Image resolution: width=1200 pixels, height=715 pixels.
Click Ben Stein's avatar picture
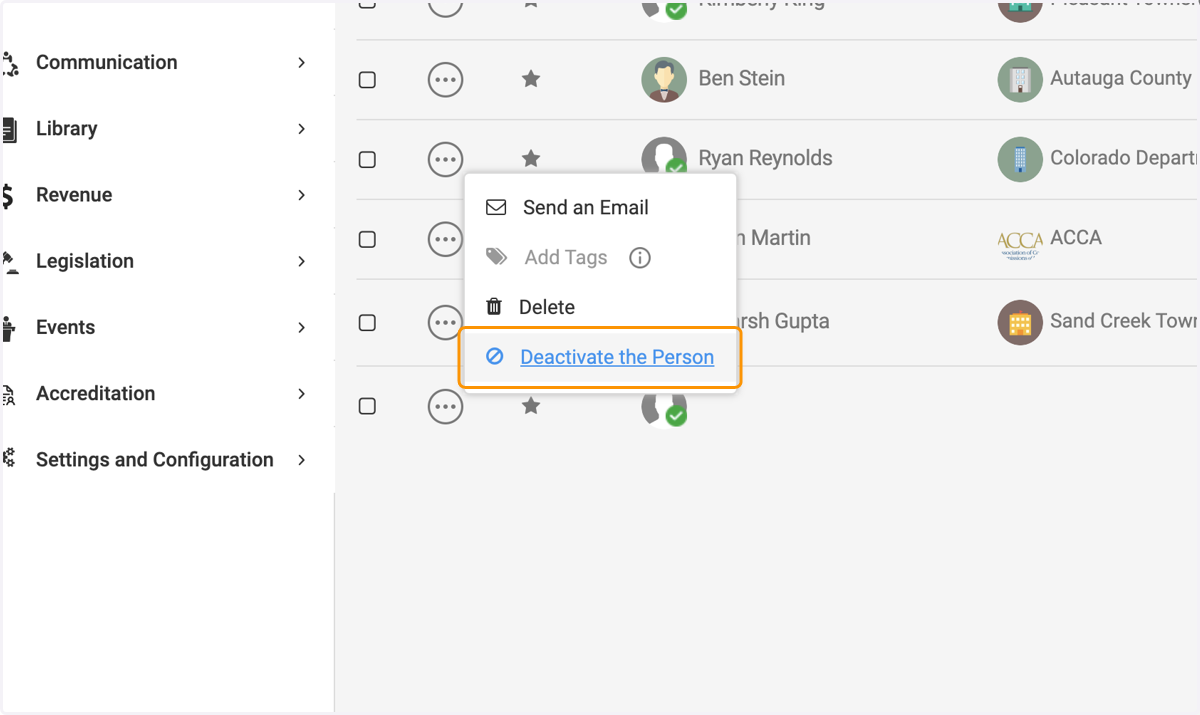(664, 79)
